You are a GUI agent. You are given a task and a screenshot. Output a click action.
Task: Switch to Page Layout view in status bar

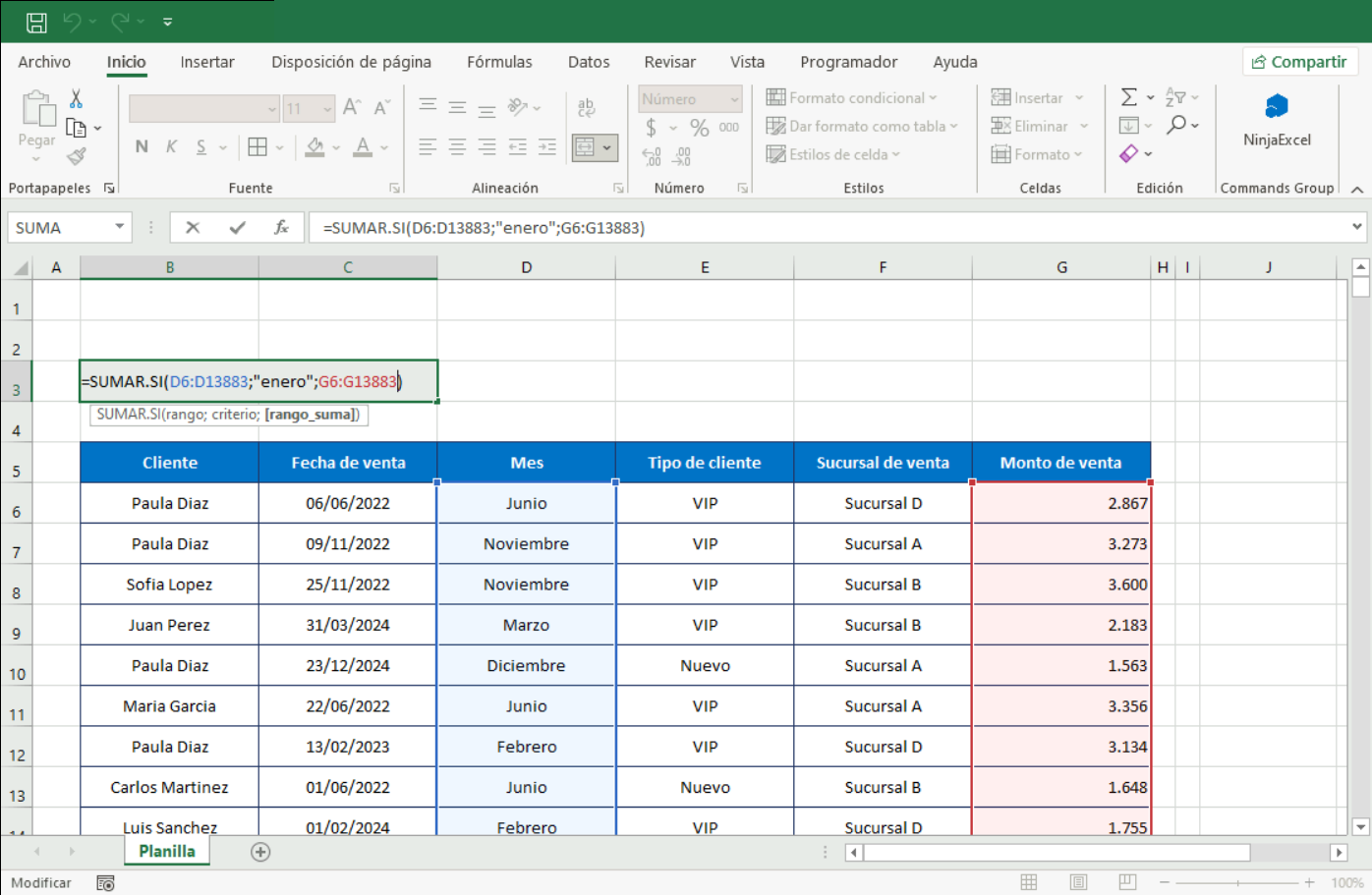[x=1078, y=882]
